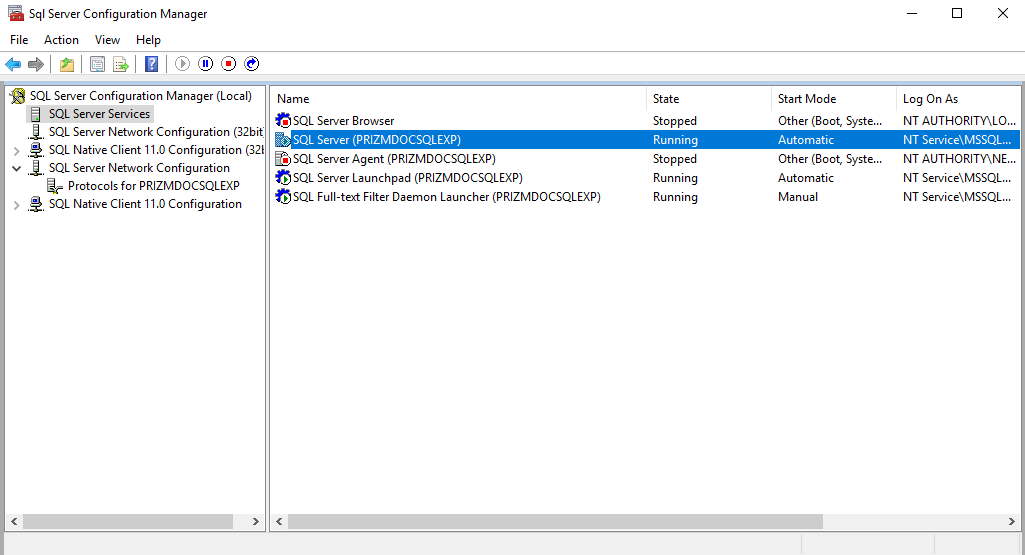Image resolution: width=1025 pixels, height=555 pixels.
Task: Click the Export List toolbar icon
Action: pos(121,64)
